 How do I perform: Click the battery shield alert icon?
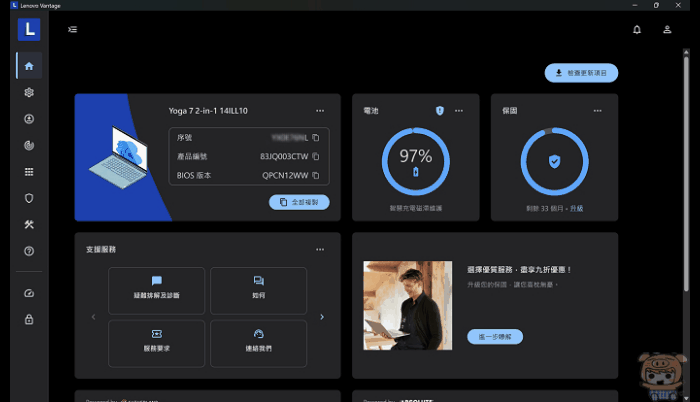tap(440, 110)
